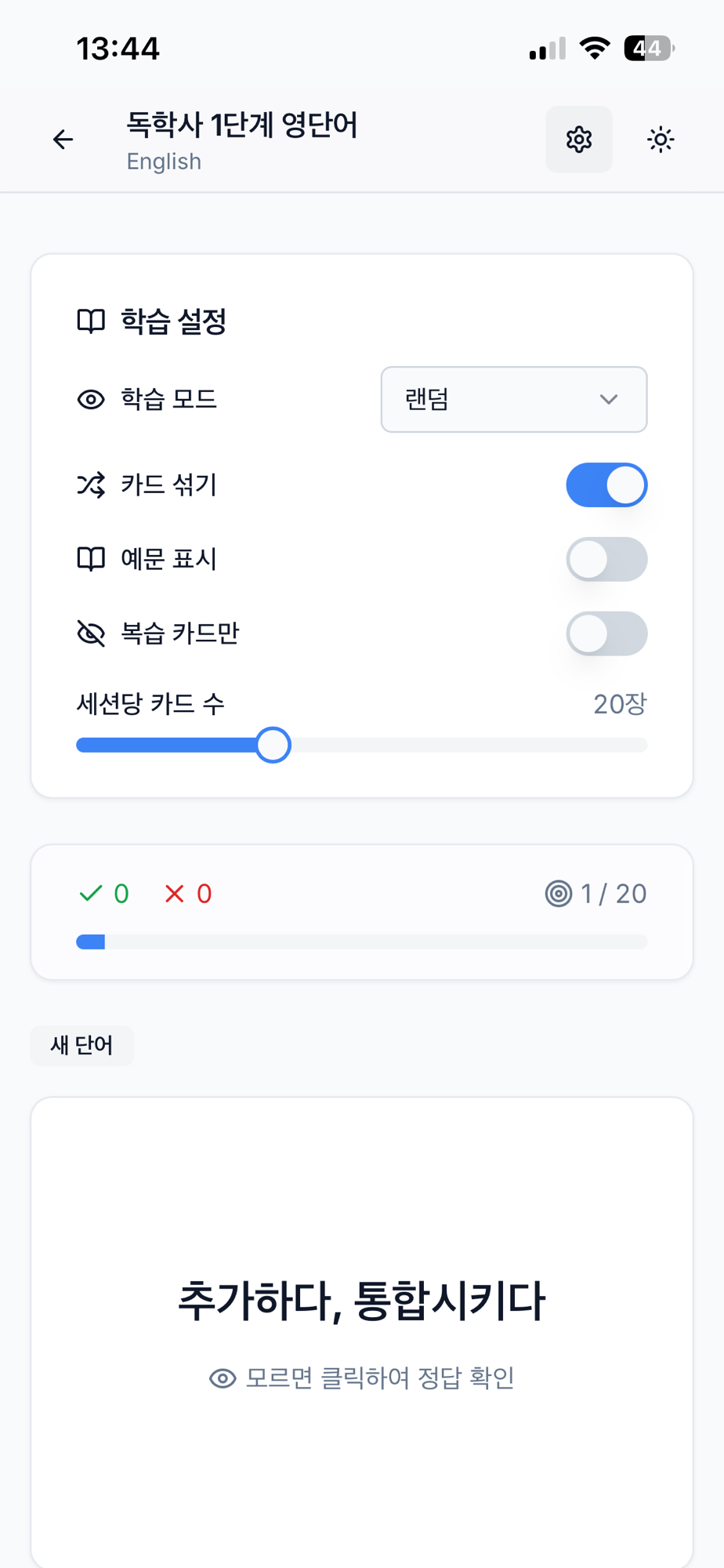Switch theme with the sun icon
724x1568 pixels.
661,140
